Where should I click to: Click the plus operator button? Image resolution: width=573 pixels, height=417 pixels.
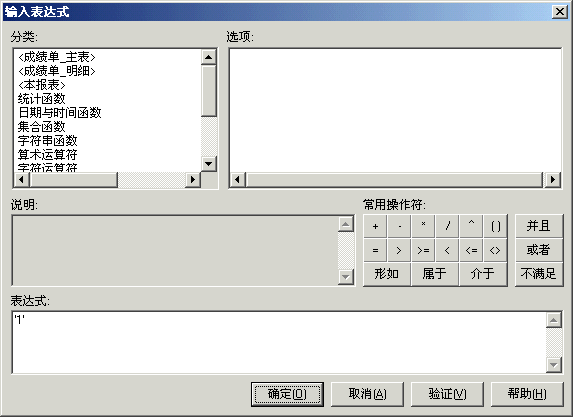[x=375, y=227]
